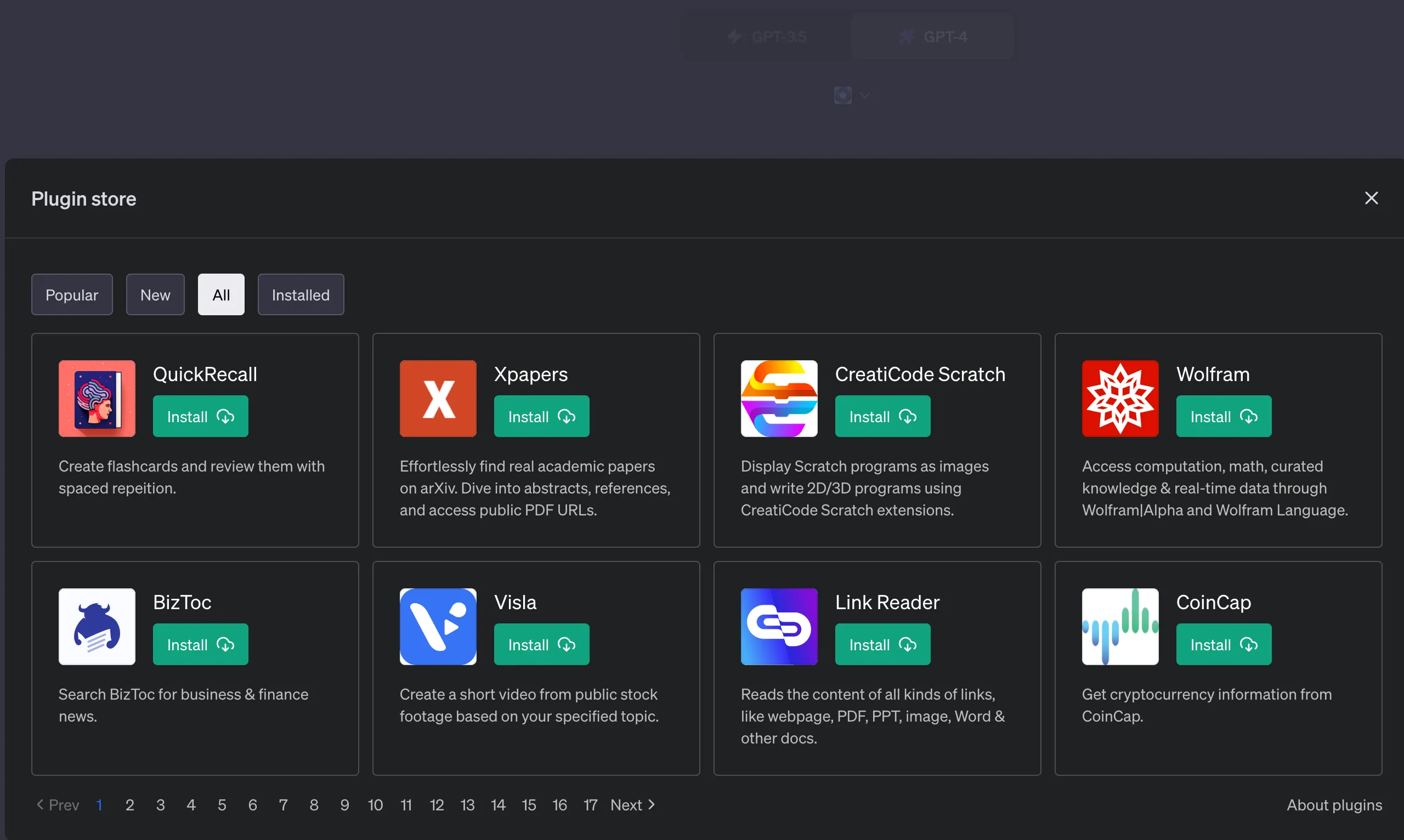This screenshot has height=840, width=1404.
Task: Click the BizToc plugin logo
Action: 97,627
